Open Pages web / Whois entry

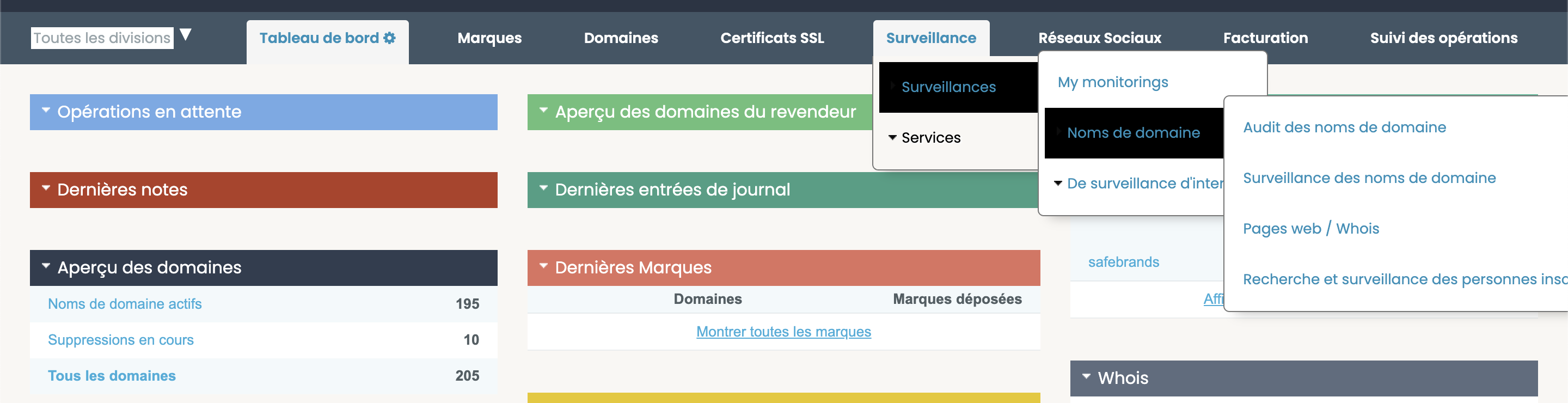[x=1310, y=228]
